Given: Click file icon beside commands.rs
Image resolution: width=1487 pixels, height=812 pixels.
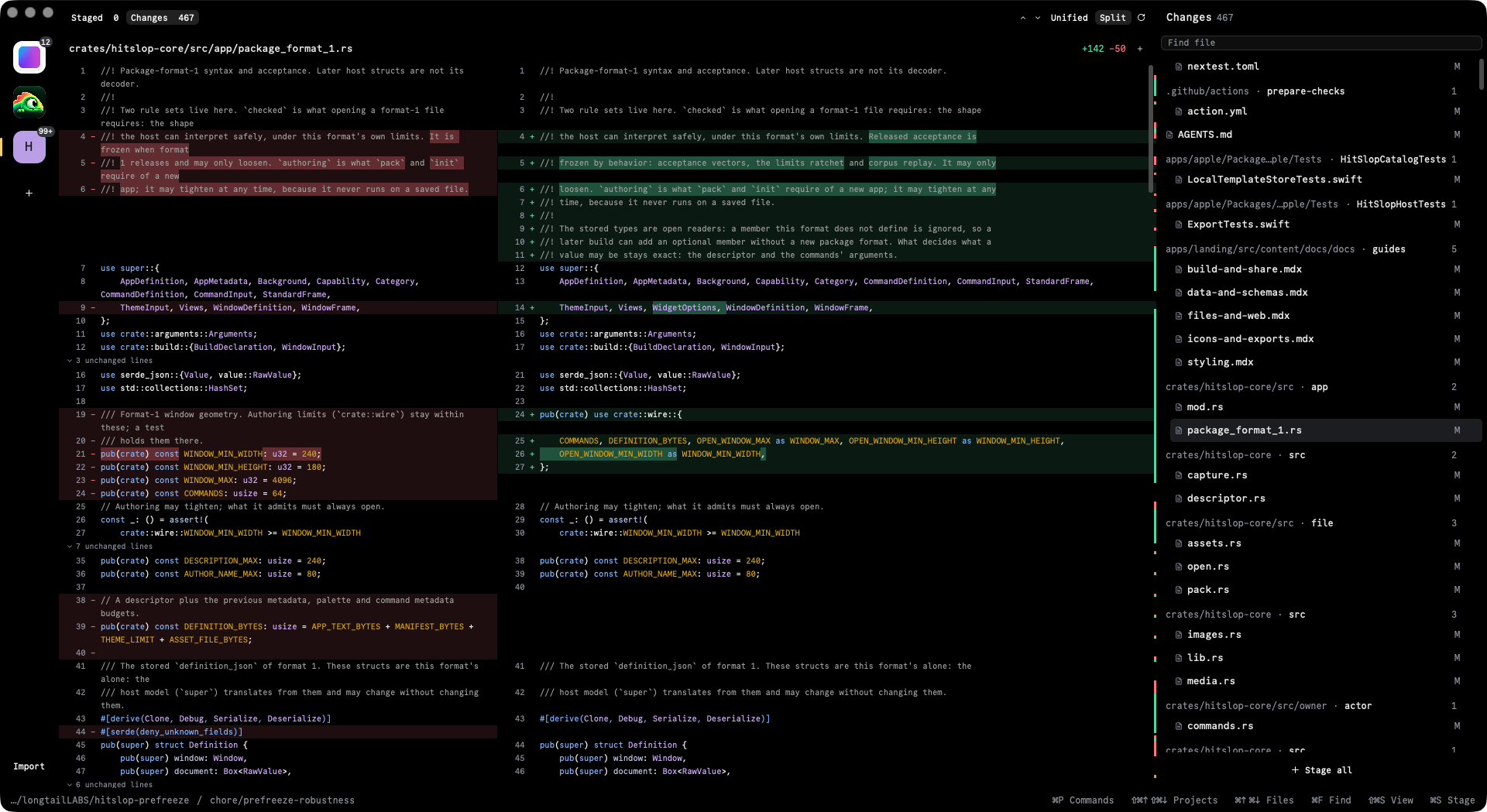Looking at the screenshot, I should click(x=1179, y=726).
